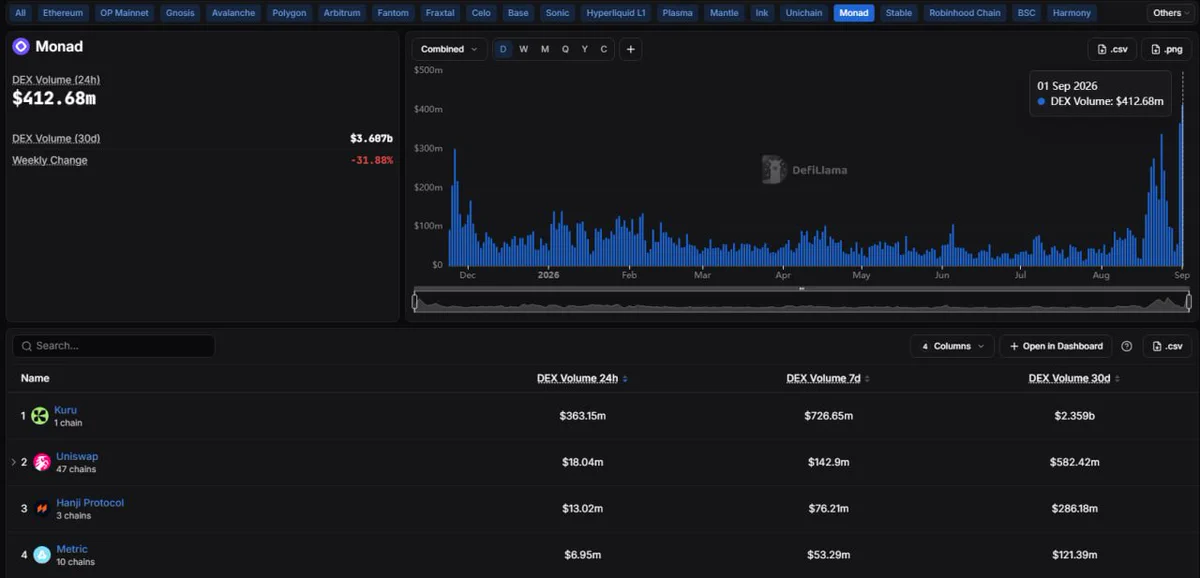Switch chart to Monthly (M) interval
Image resolution: width=1200 pixels, height=578 pixels.
[545, 49]
